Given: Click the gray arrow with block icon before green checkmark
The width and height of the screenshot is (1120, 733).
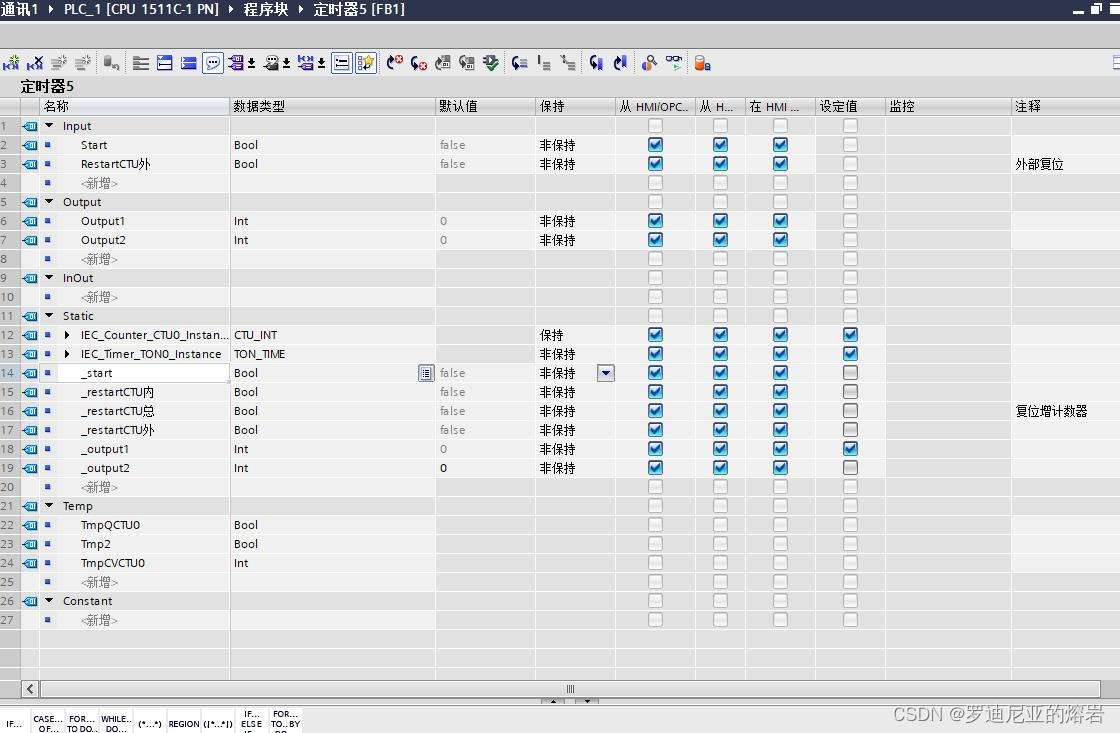Looking at the screenshot, I should (466, 63).
